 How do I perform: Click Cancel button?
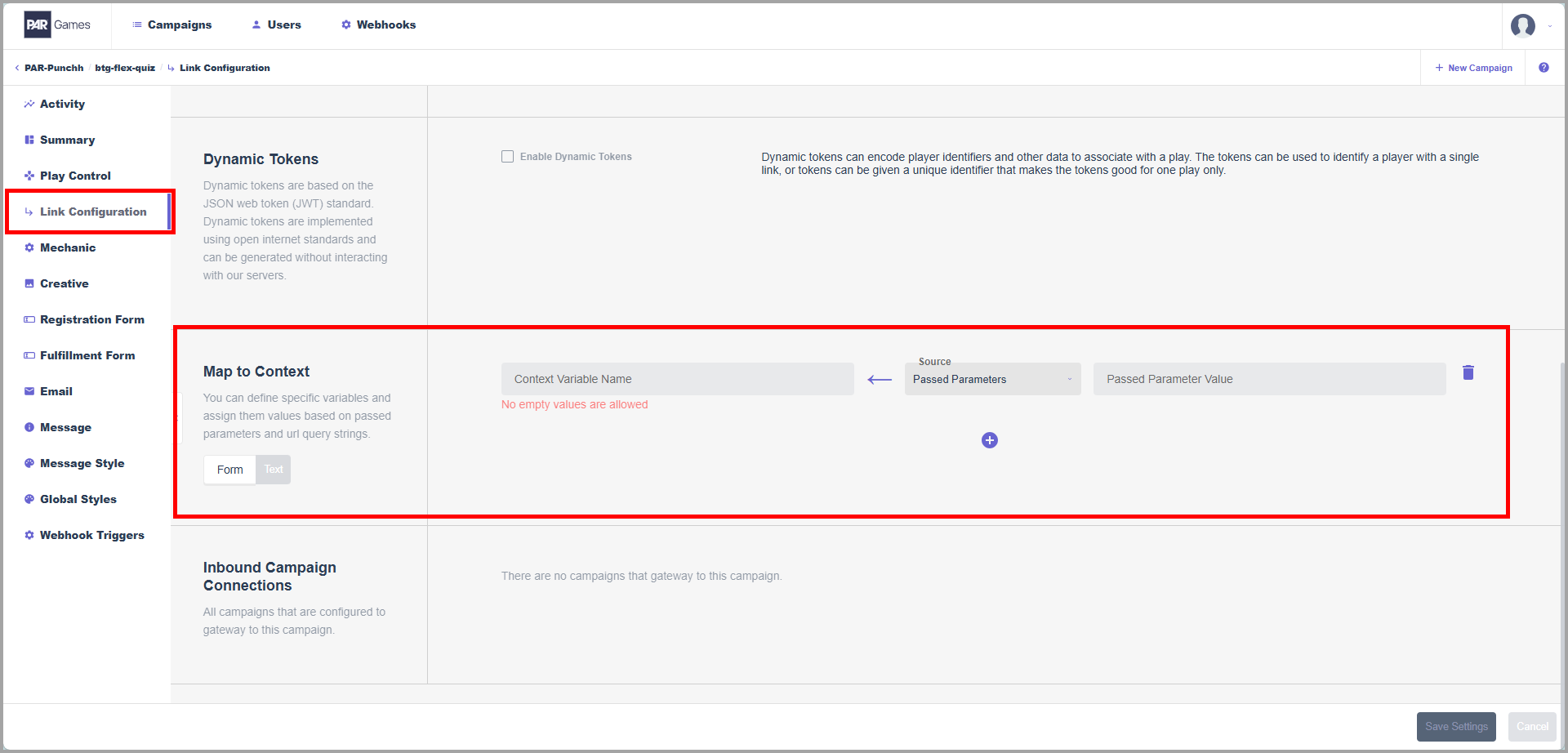click(1532, 727)
